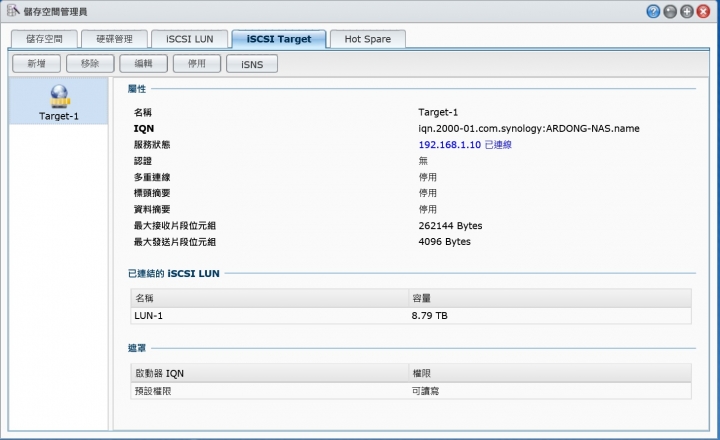Image resolution: width=720 pixels, height=440 pixels.
Task: Click the 192.168.1.10 已連線 status link
Action: 465,145
